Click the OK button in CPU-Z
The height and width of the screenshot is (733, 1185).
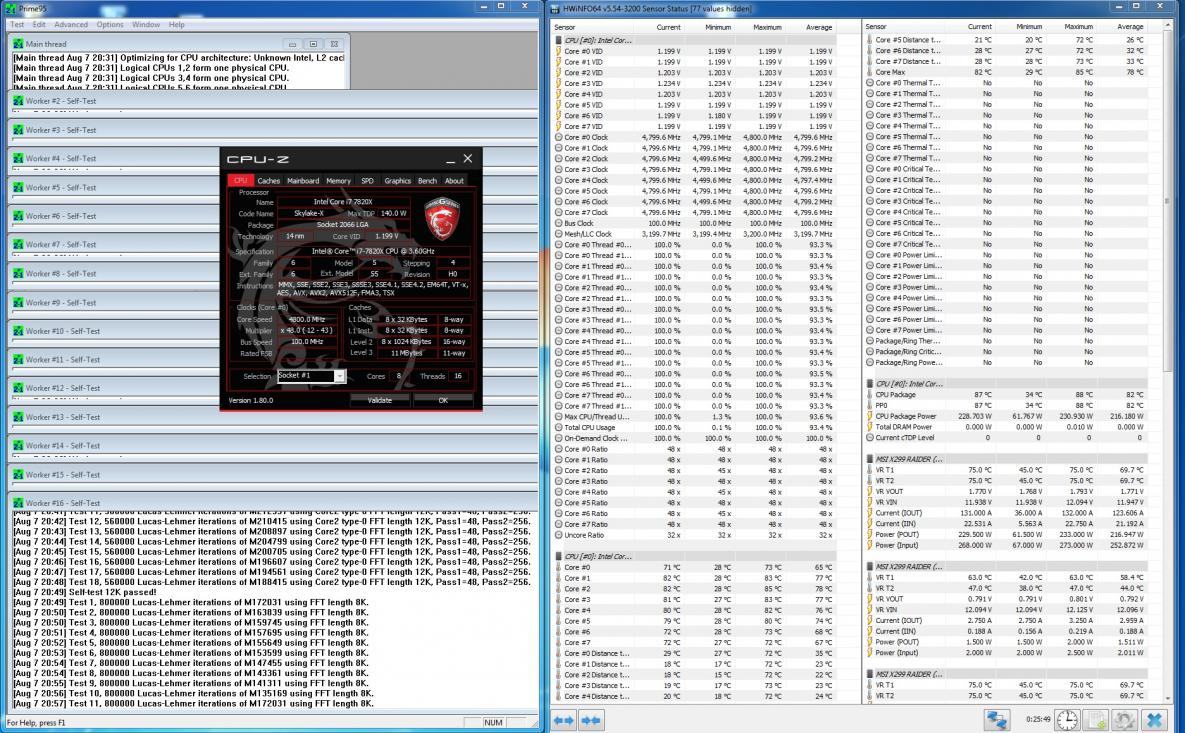click(x=443, y=400)
